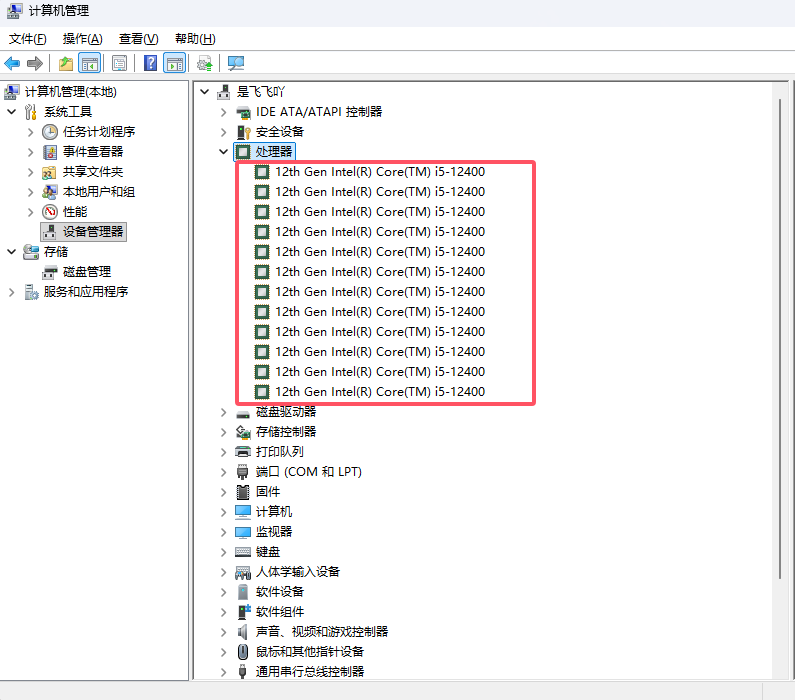795x700 pixels.
Task: Expand 服务和应用程序 in left tree
Action: click(x=12, y=292)
